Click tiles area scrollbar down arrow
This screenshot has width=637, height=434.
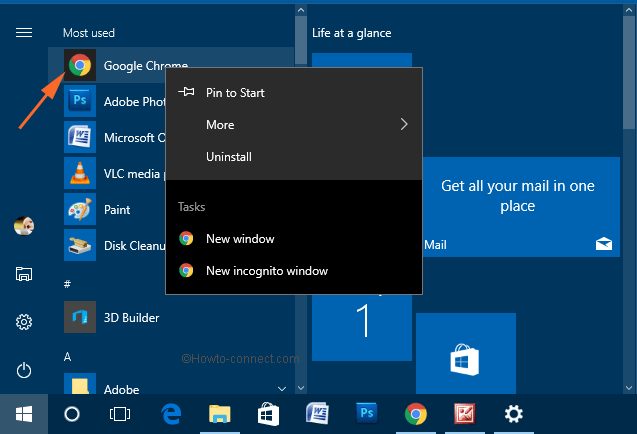[x=629, y=388]
